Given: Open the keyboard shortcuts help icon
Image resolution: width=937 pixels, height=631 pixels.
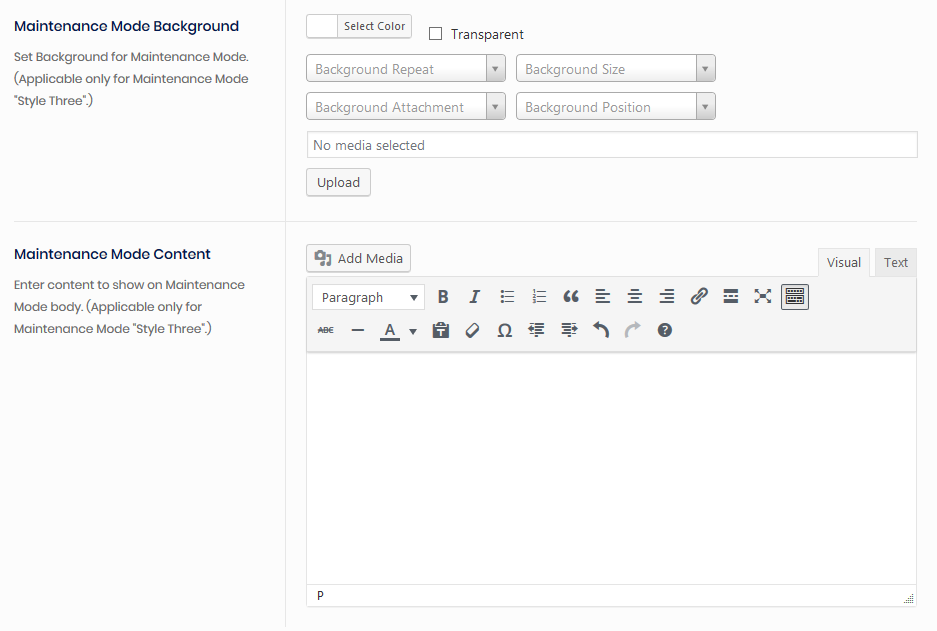Looking at the screenshot, I should click(x=665, y=330).
